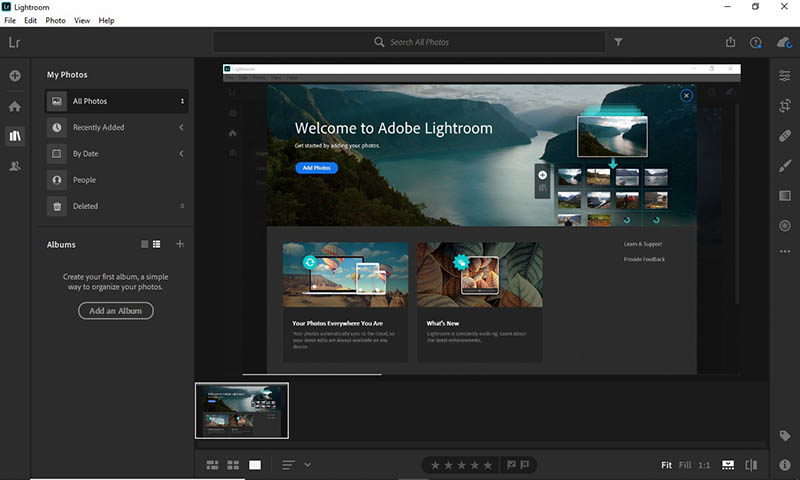Open the cloud sync status icon

[784, 42]
